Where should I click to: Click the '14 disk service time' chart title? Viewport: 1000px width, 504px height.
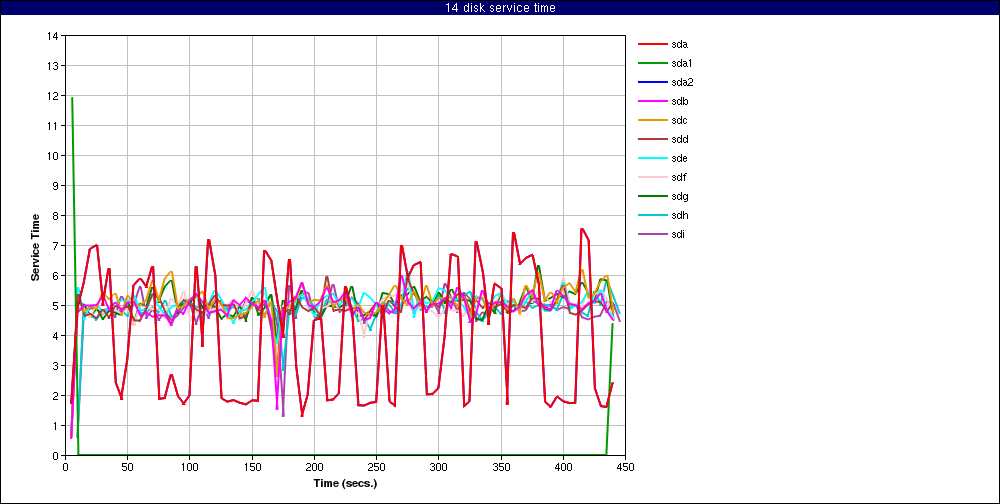500,8
